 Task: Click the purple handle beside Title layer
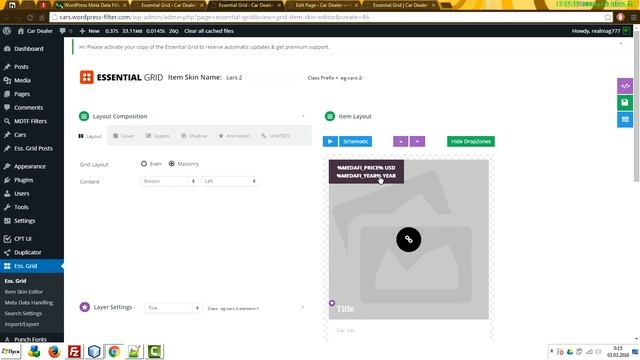click(332, 303)
